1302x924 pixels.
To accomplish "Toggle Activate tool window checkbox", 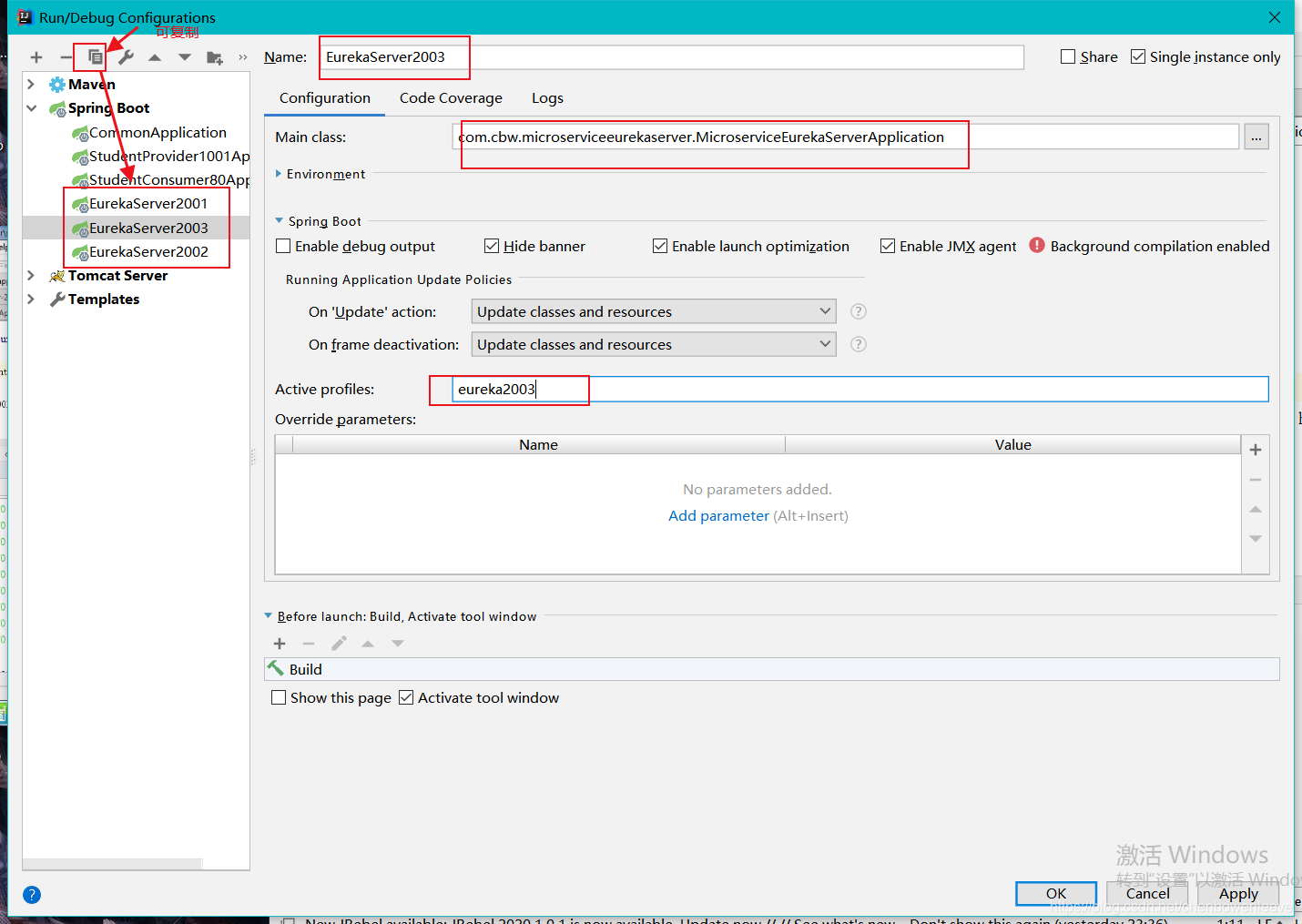I will pos(406,697).
